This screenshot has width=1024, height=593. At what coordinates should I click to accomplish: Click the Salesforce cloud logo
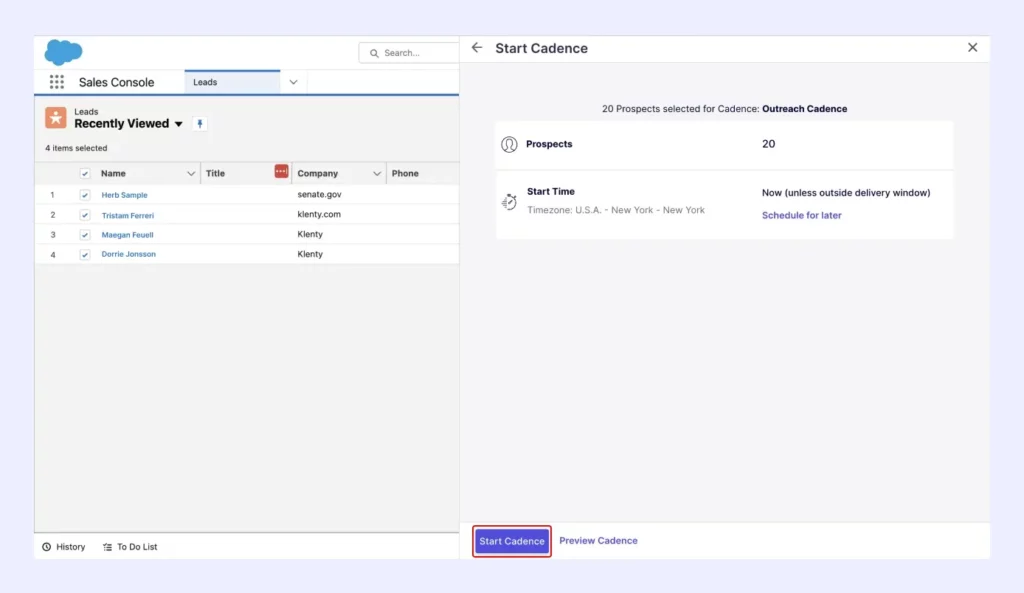point(63,52)
